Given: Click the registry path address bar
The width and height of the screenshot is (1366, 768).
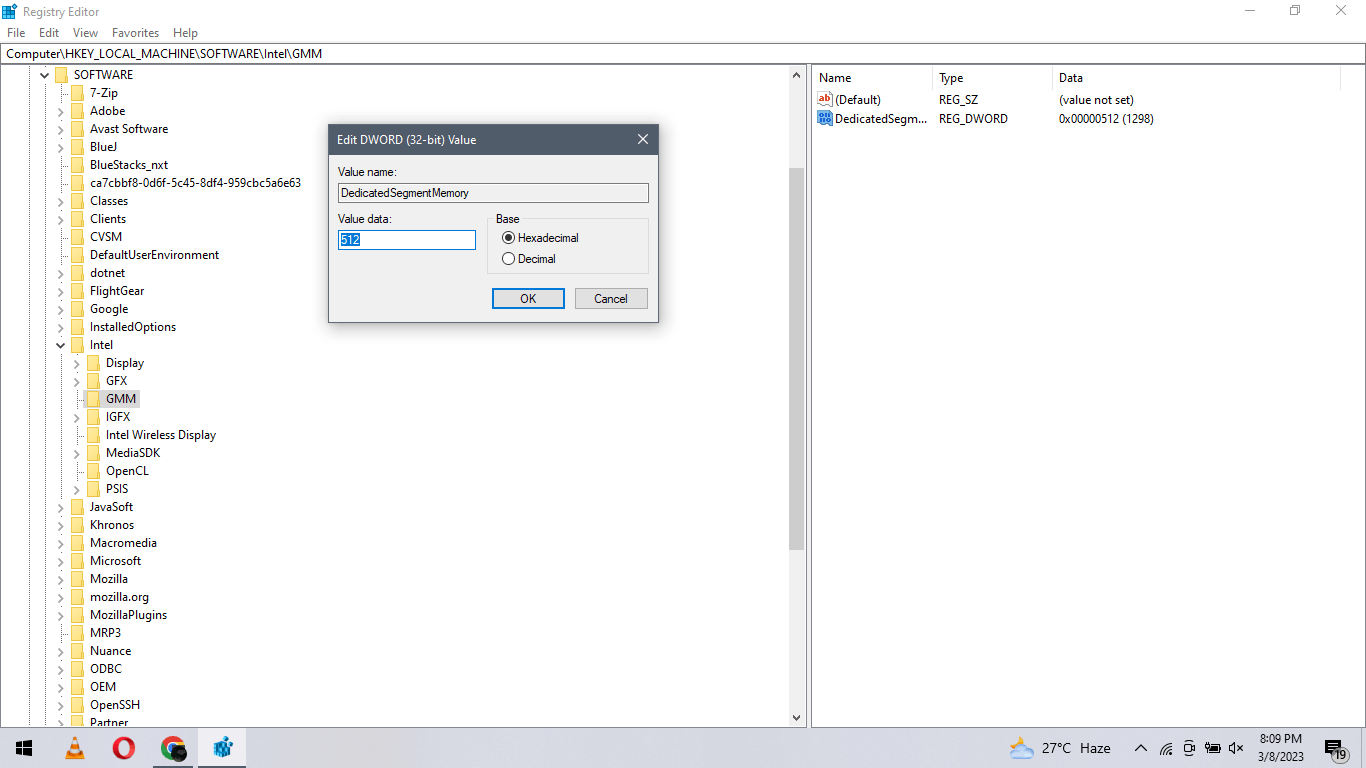Looking at the screenshot, I should [x=683, y=54].
